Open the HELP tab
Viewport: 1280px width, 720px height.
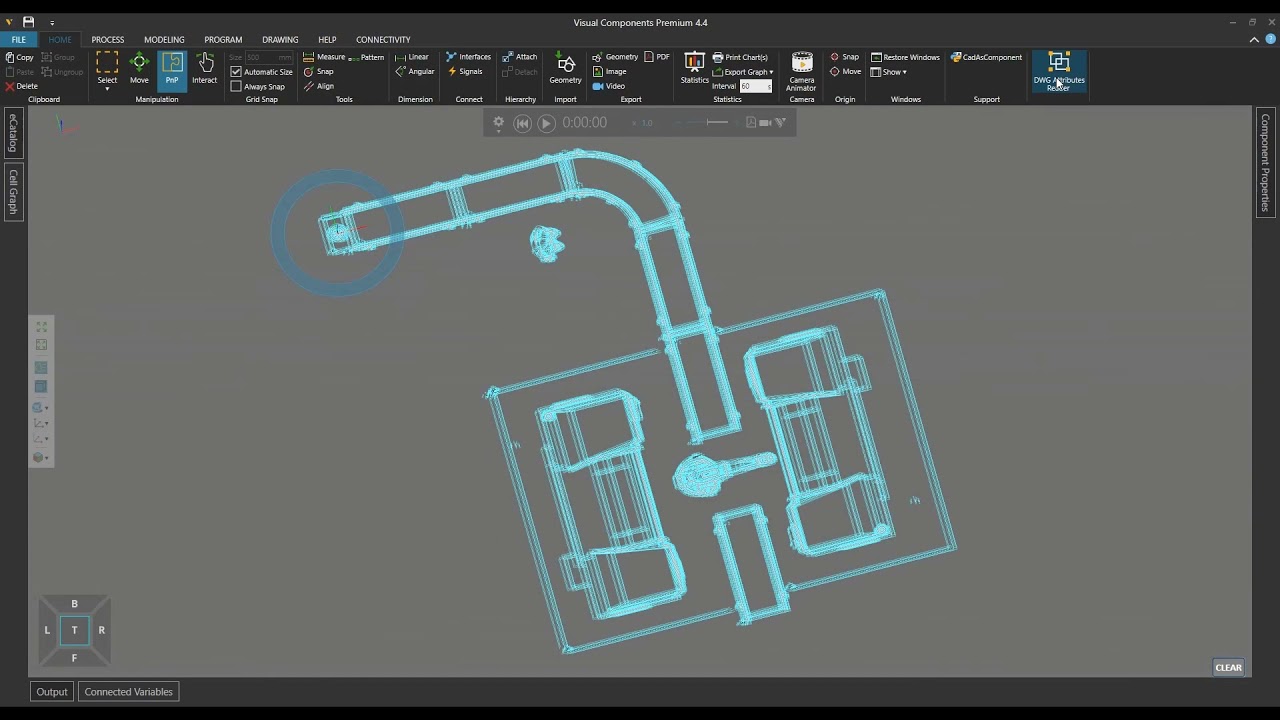(327, 39)
